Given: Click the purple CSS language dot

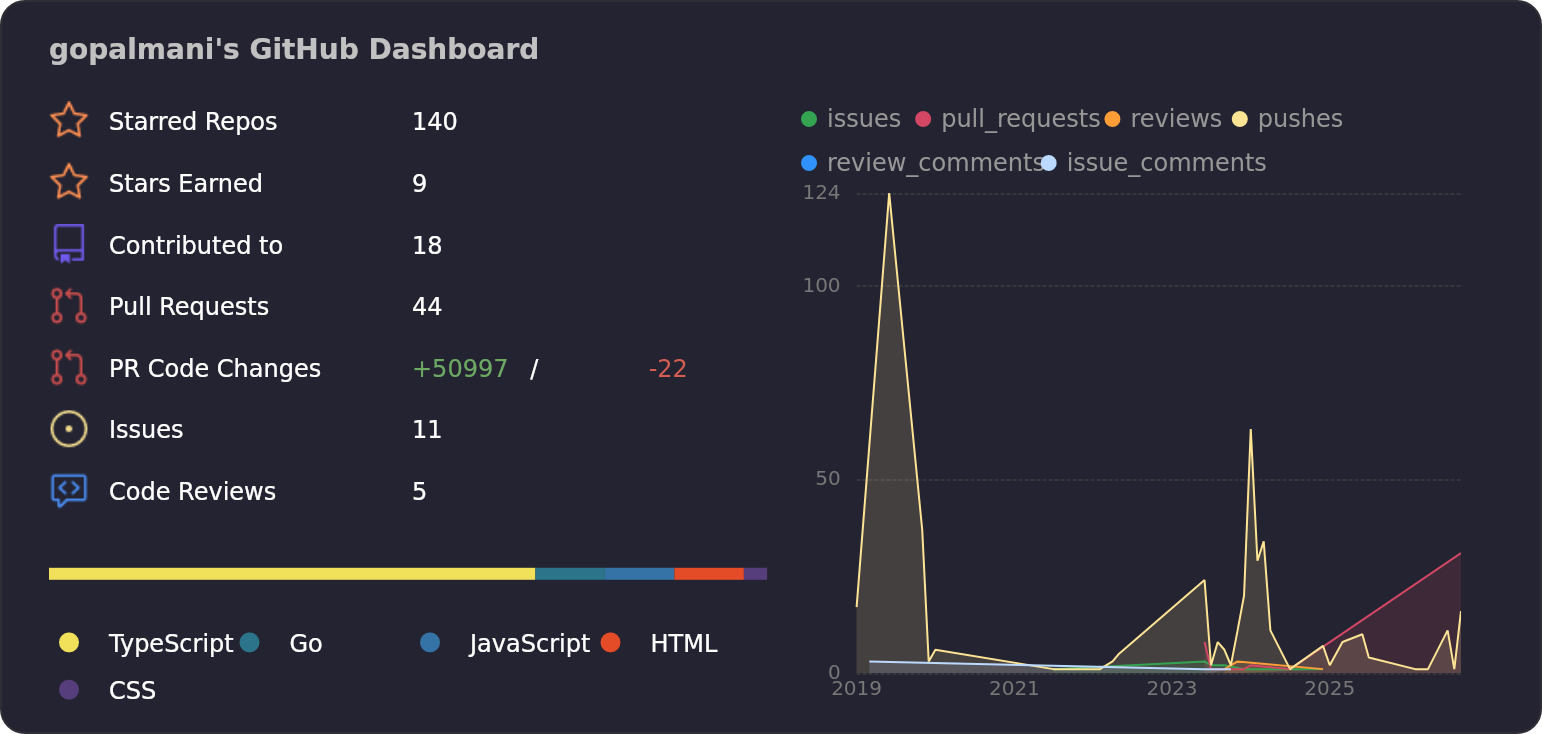Looking at the screenshot, I should coord(69,689).
